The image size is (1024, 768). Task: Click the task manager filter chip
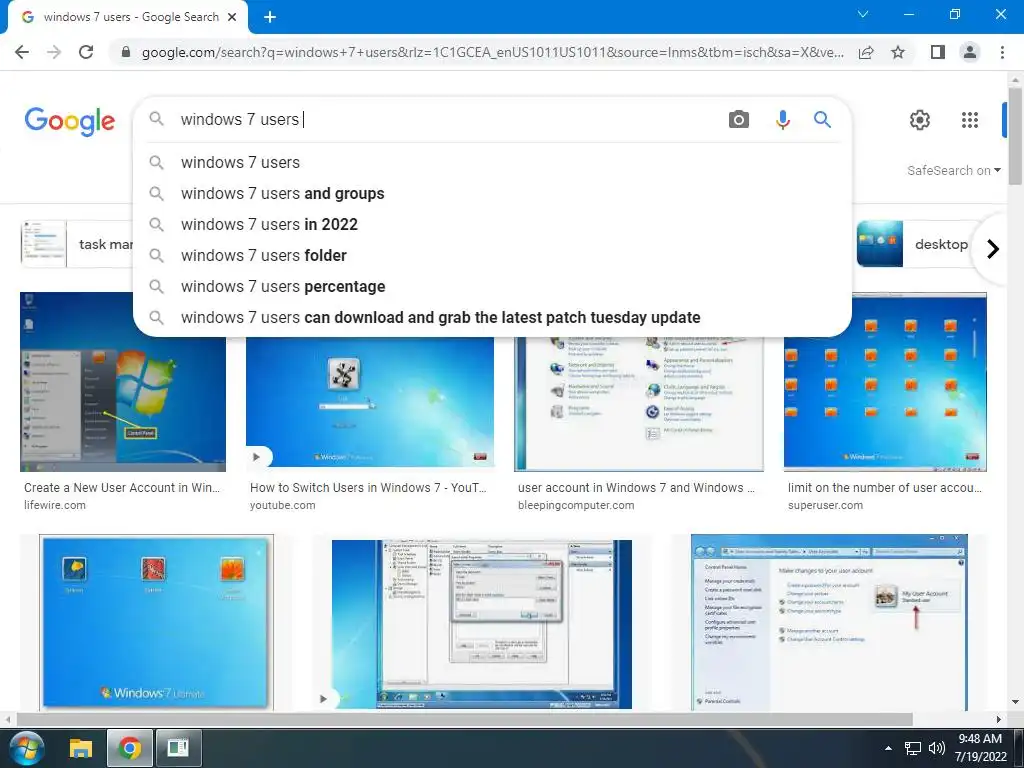(x=77, y=244)
